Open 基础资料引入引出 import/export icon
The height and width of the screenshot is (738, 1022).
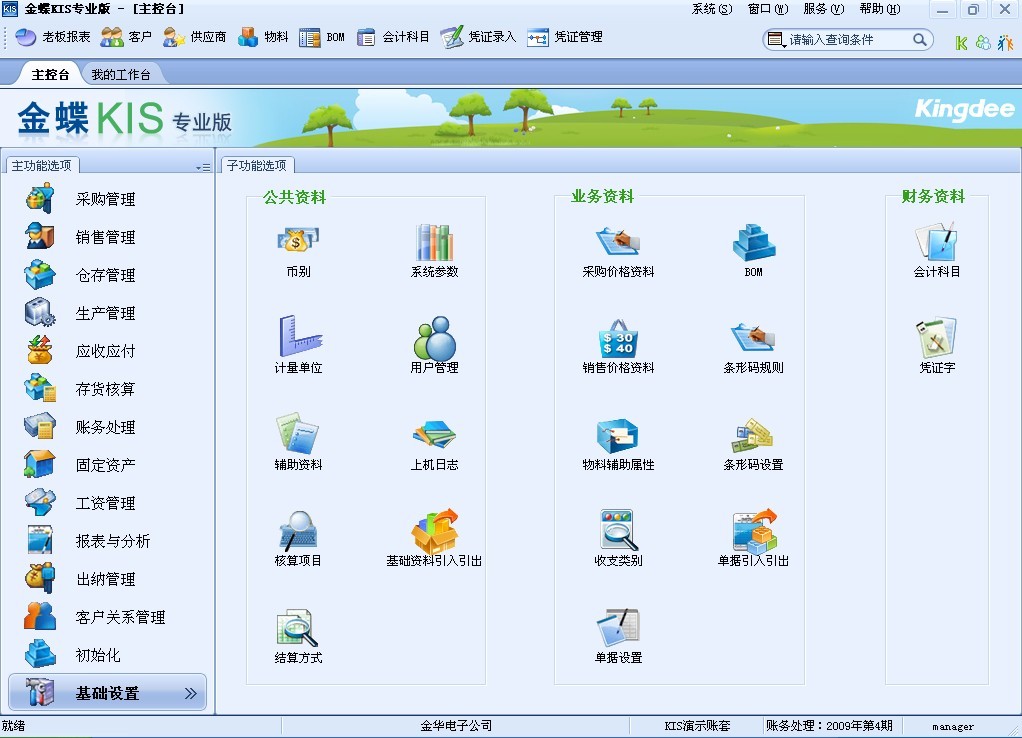(434, 539)
